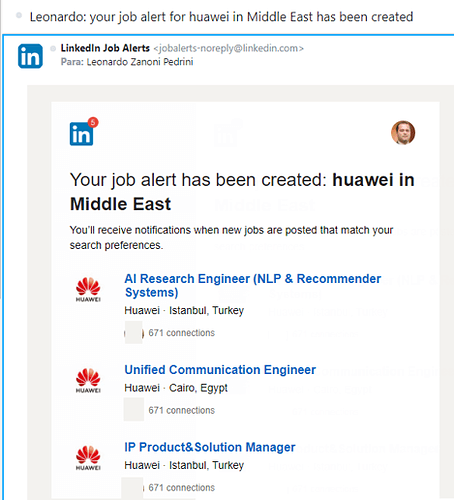Viewport: 454px width, 500px height.
Task: Click the connection thumbnail under the Istanbul AI job
Action: (133, 332)
